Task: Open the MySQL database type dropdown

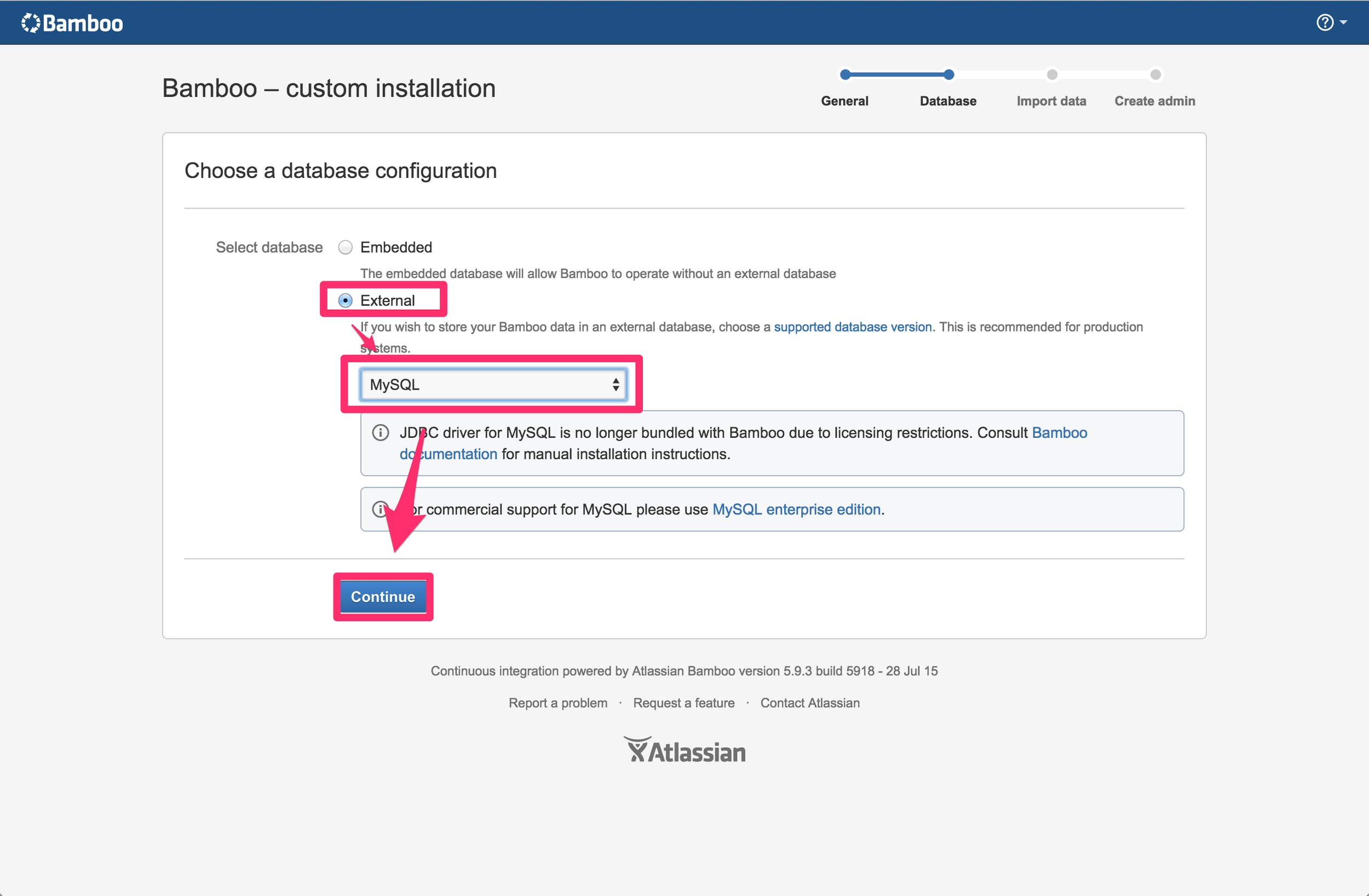Action: pyautogui.click(x=493, y=384)
